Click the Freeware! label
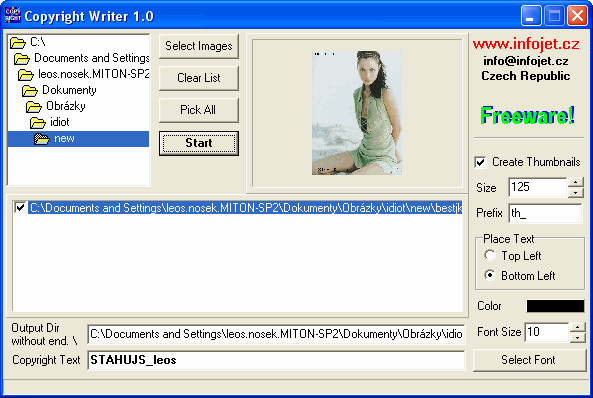This screenshot has height=398, width=593. [x=527, y=115]
